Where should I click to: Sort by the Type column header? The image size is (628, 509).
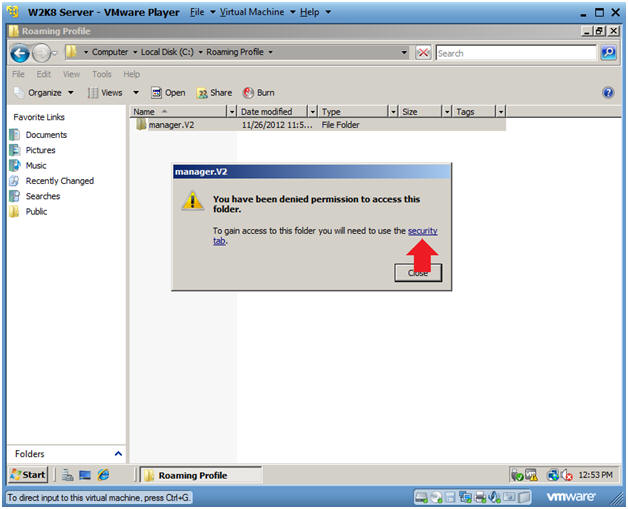click(x=353, y=111)
